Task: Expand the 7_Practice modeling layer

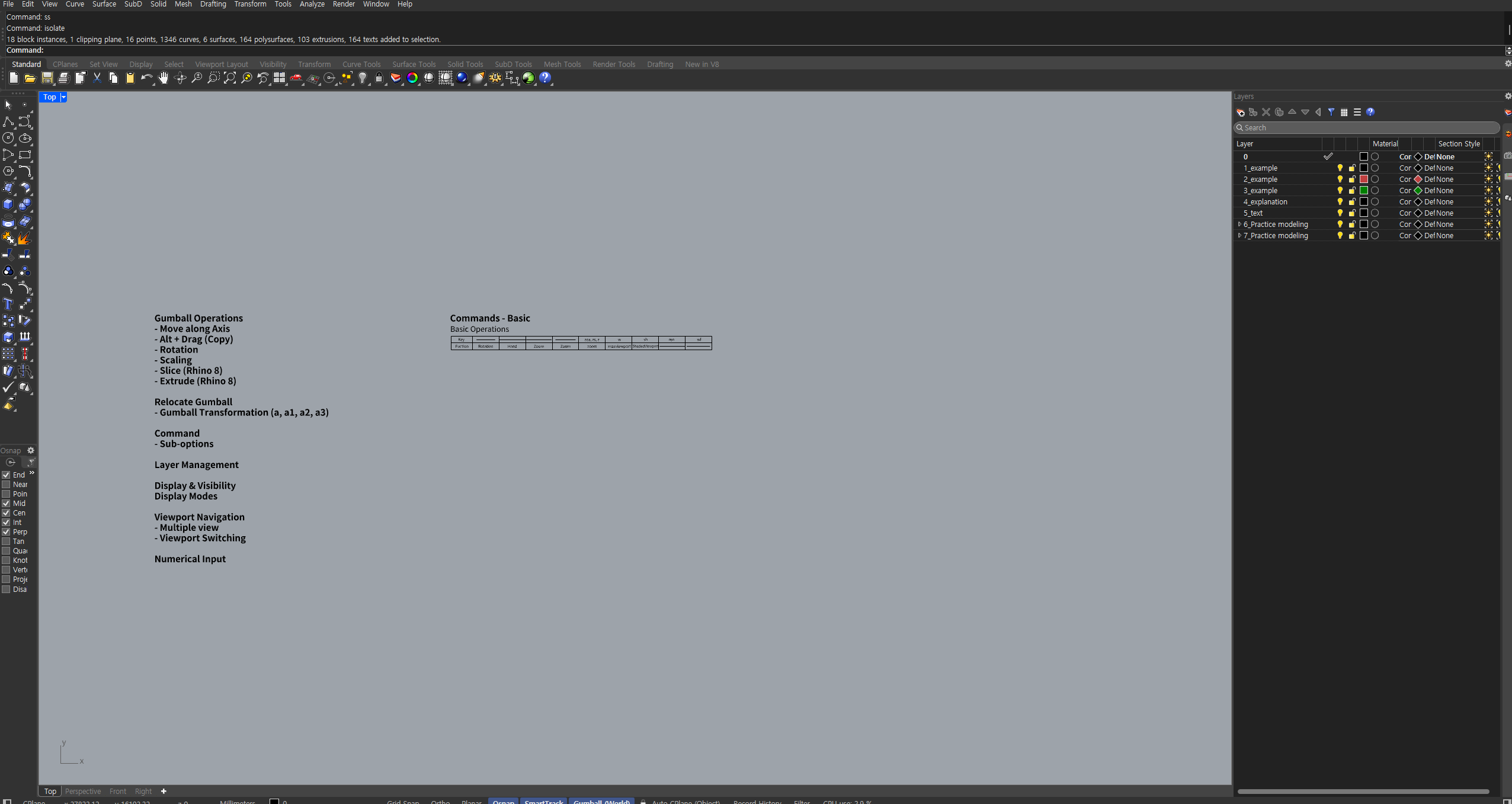Action: [x=1239, y=236]
